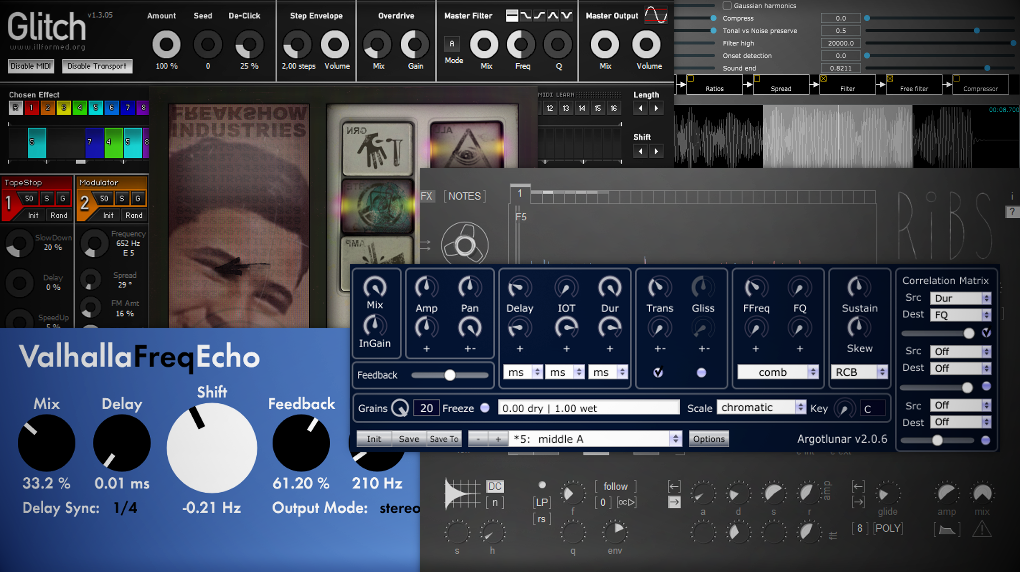Click the GRN hand button in Freakshow Industries

coord(378,148)
